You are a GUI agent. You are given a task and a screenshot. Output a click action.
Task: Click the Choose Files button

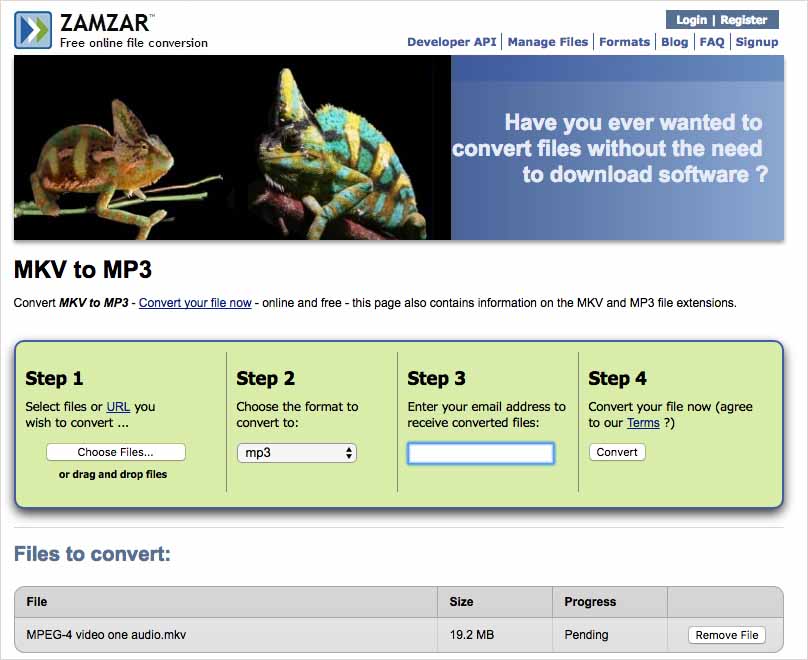(x=115, y=452)
